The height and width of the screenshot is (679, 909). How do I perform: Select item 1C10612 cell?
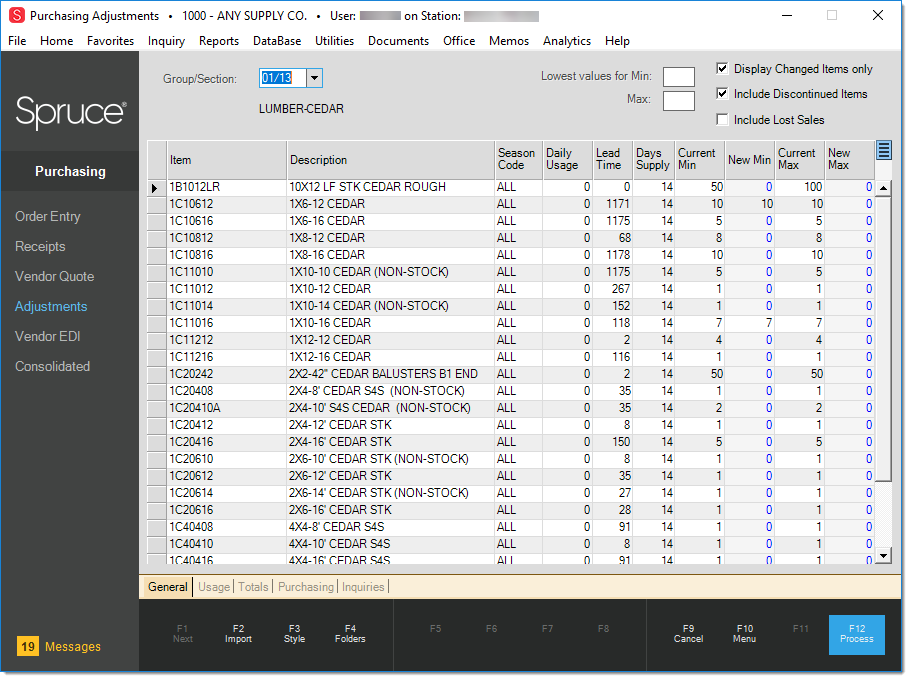point(227,204)
